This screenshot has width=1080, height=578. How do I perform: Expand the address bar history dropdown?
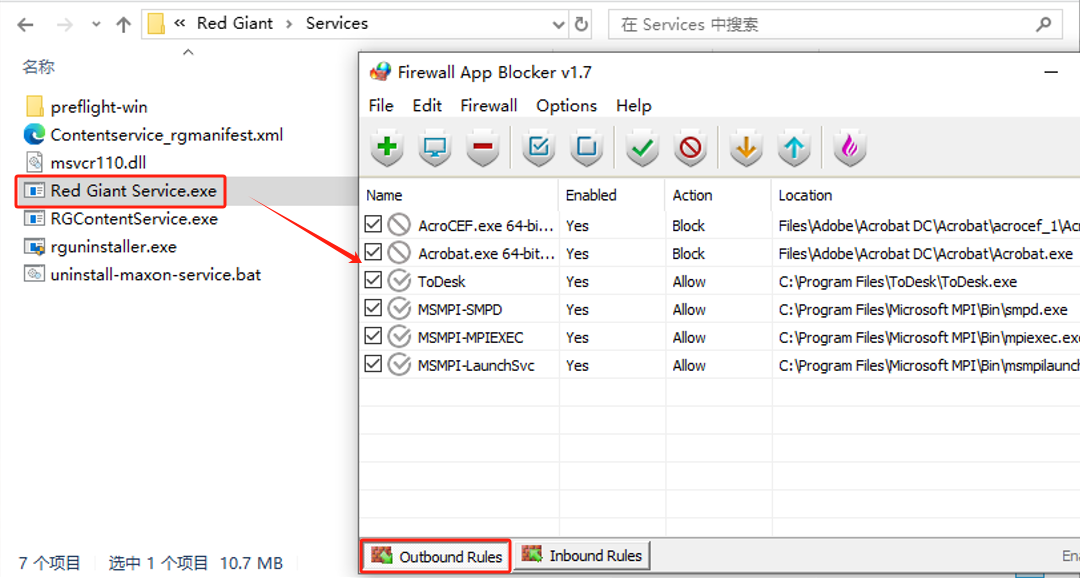(559, 24)
